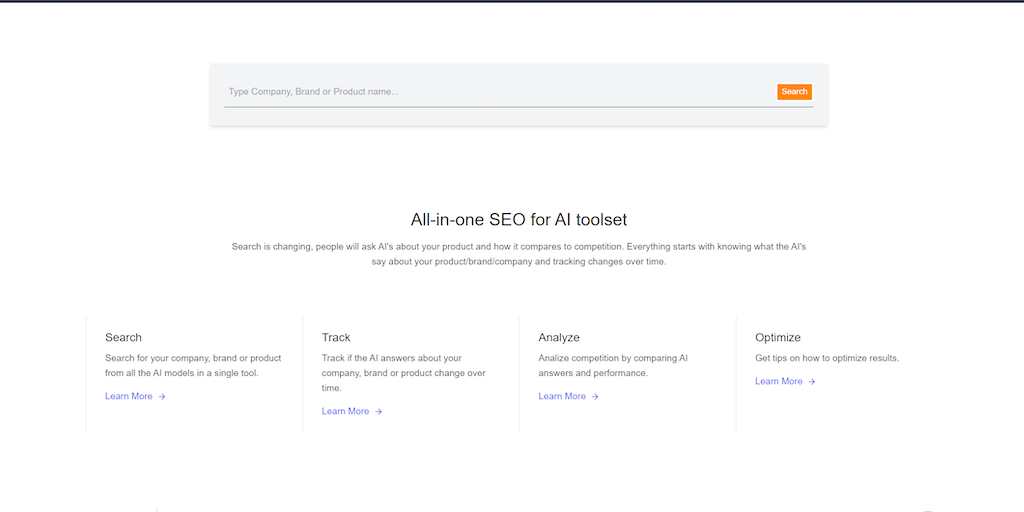The image size is (1024, 512).
Task: Click the 'Analize competition' description text
Action: tap(613, 365)
